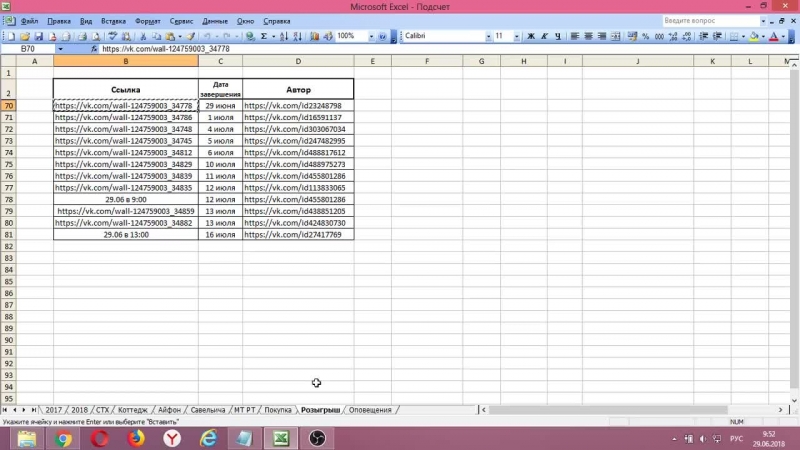800x450 pixels.
Task: Center align text icon
Action: tap(588, 36)
